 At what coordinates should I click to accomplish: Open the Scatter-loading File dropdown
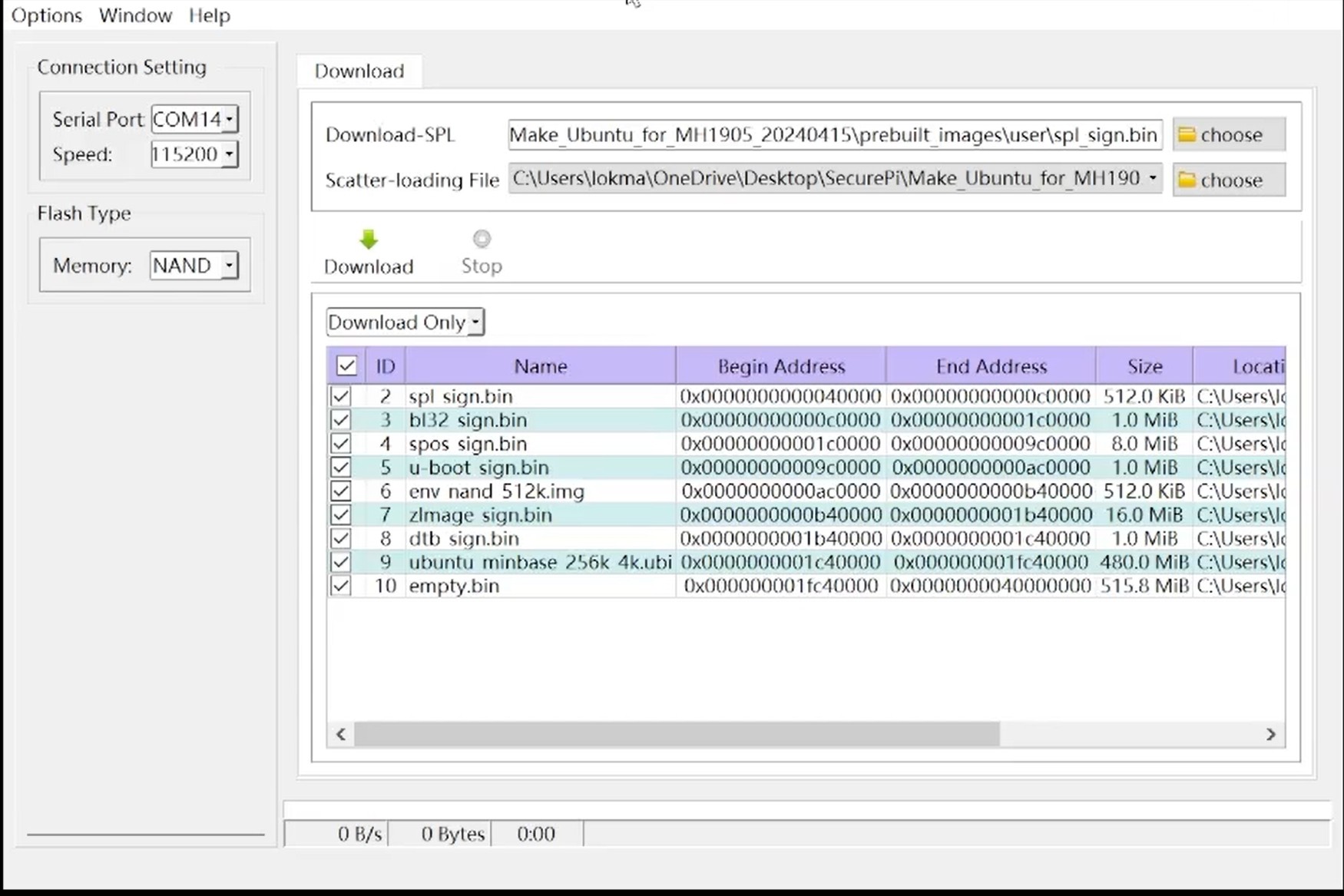pos(1152,179)
